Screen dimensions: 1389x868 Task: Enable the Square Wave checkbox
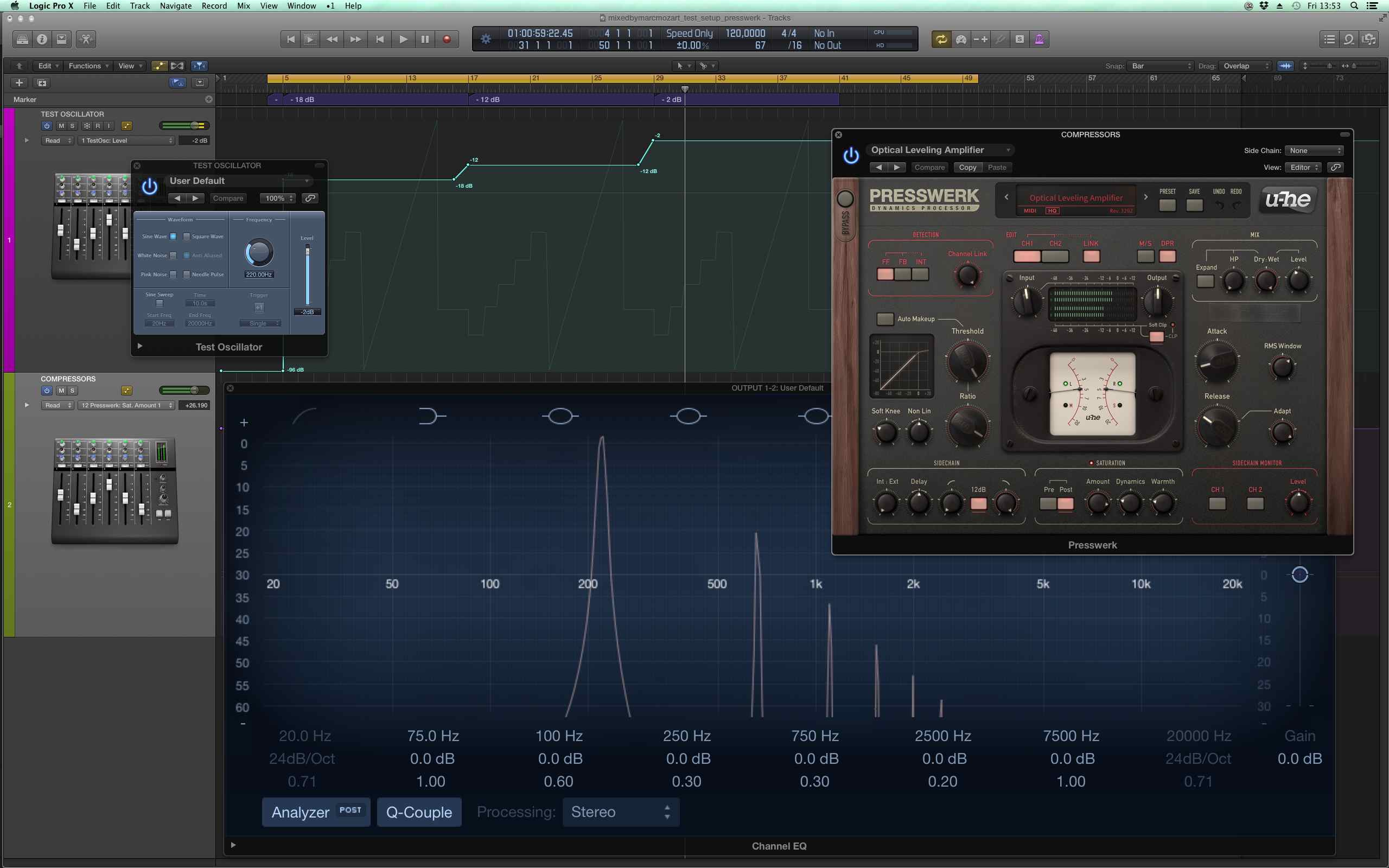point(187,236)
